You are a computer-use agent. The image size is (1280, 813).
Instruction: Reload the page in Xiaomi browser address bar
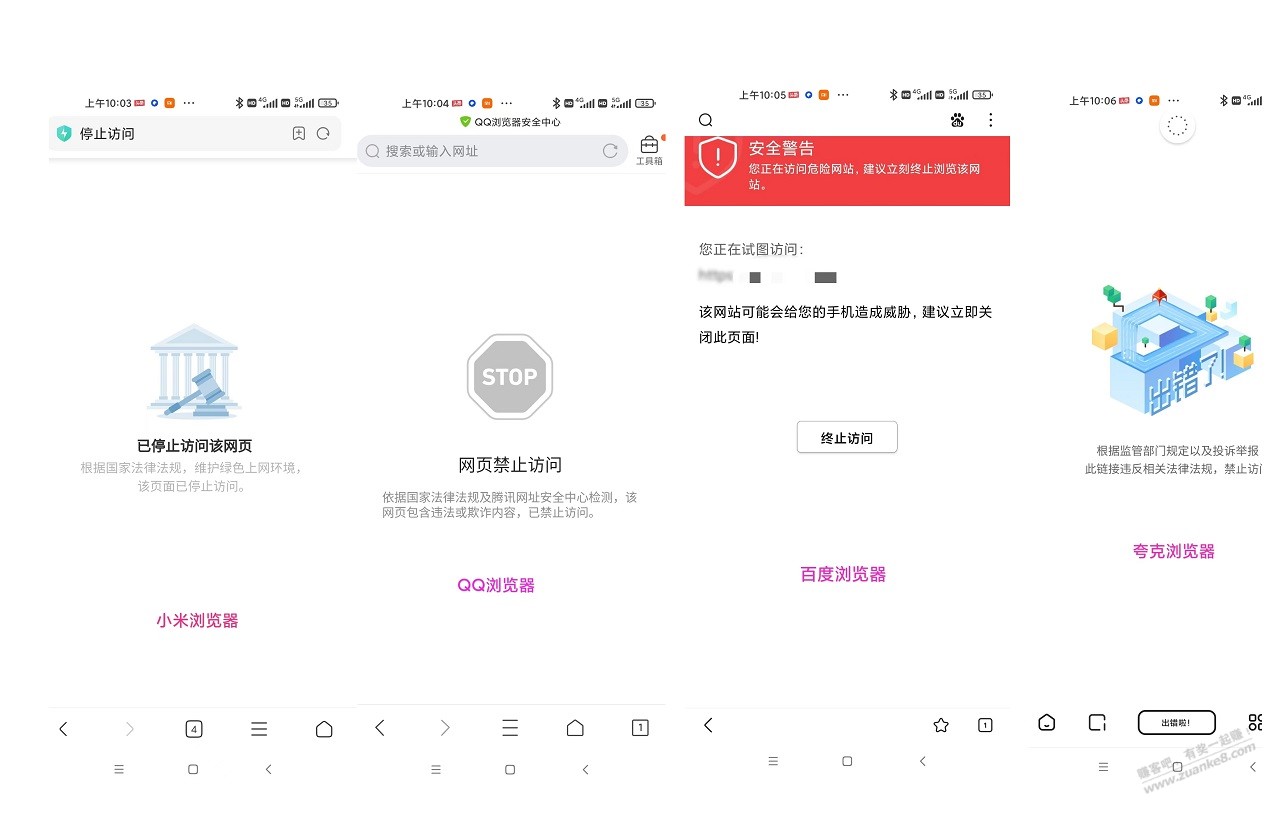tap(323, 133)
